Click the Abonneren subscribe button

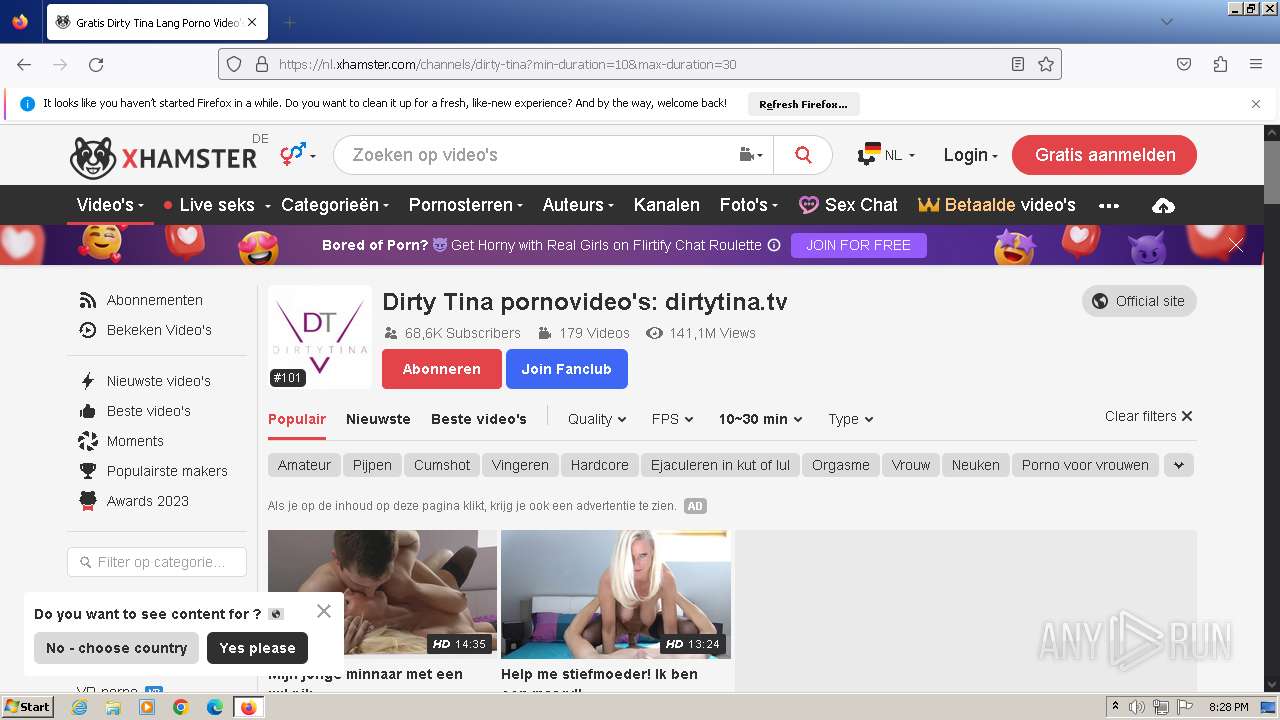point(441,369)
